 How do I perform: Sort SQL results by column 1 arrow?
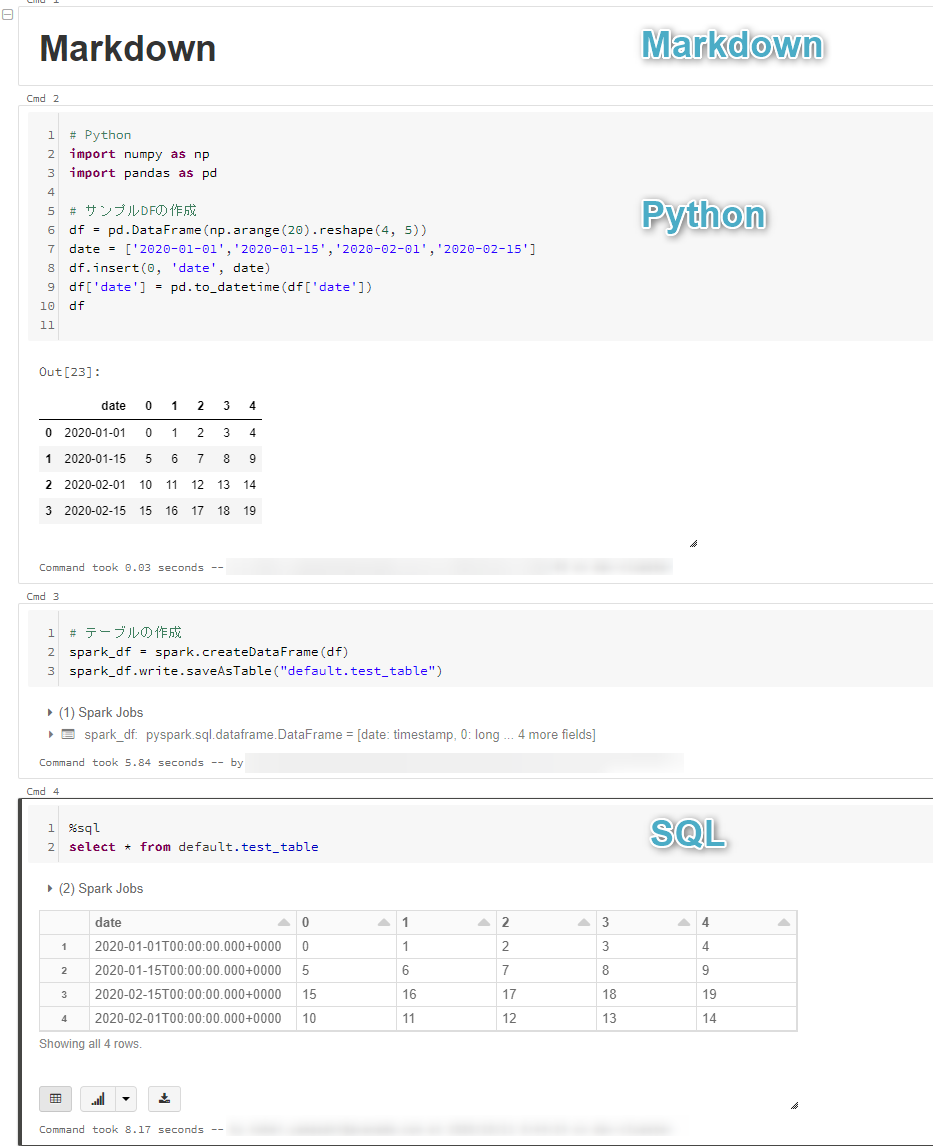pyautogui.click(x=484, y=923)
